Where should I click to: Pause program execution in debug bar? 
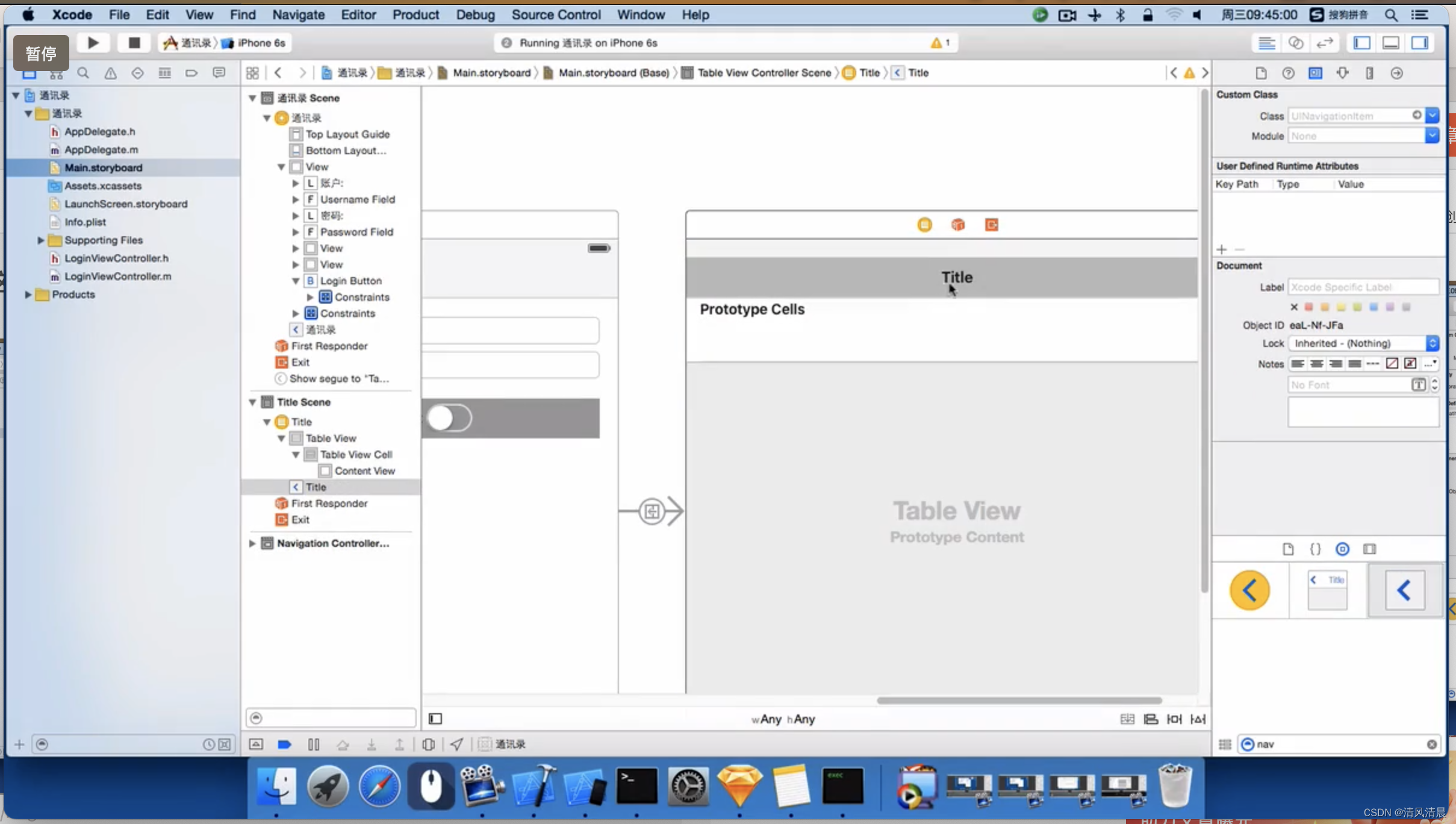coord(314,744)
